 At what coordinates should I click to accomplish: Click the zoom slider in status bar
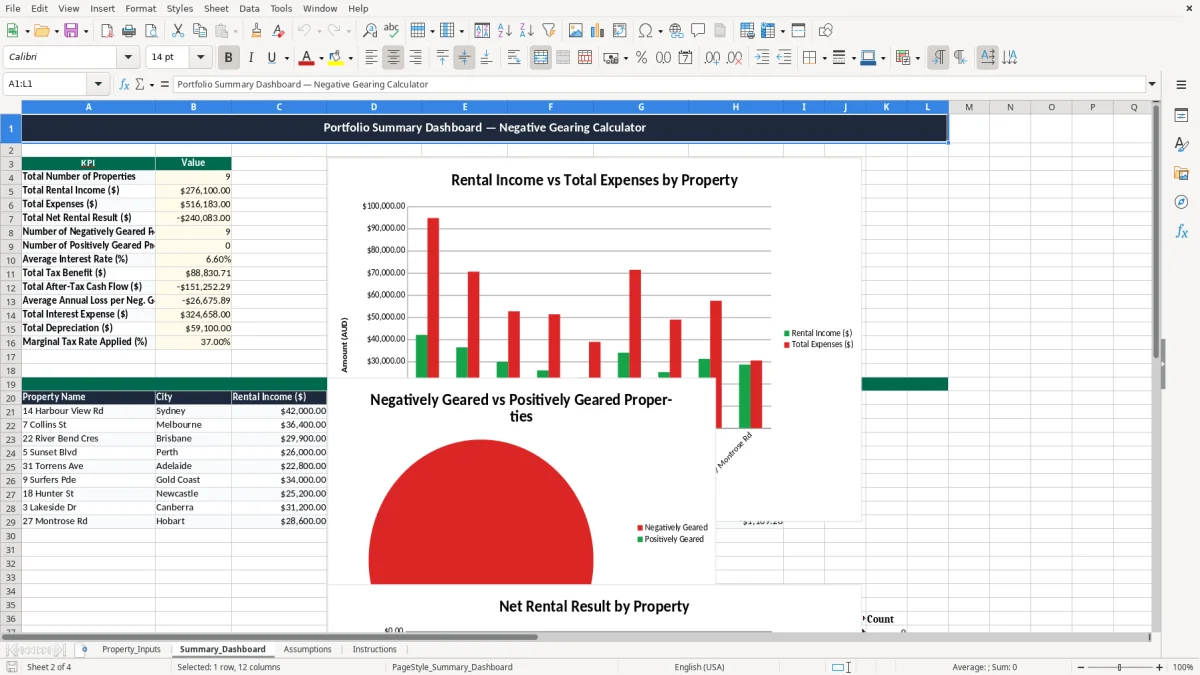click(x=1119, y=667)
